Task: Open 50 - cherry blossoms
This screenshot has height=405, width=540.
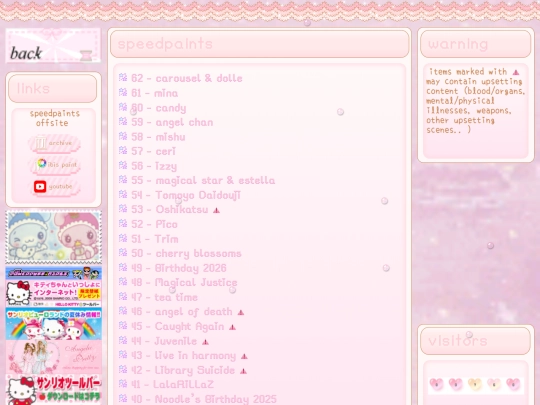Action: pos(186,253)
